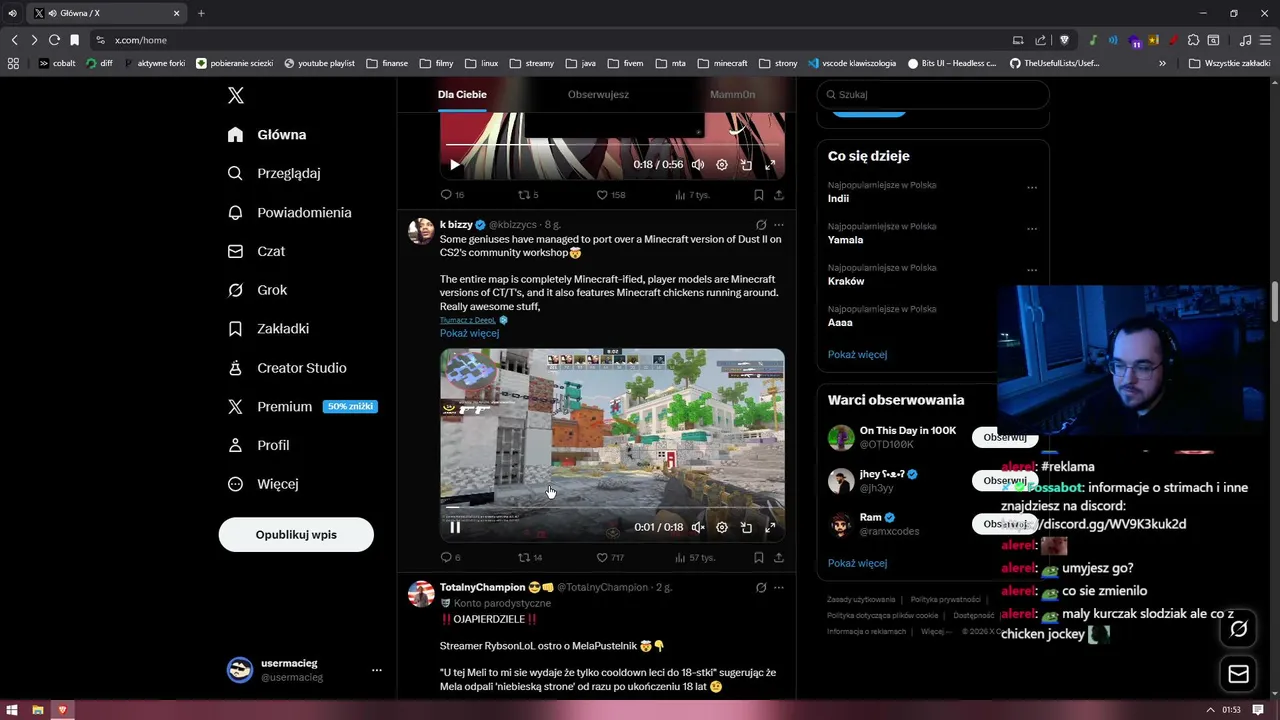Switch to the Obserwujesz tab
The width and height of the screenshot is (1280, 720).
pos(598,94)
